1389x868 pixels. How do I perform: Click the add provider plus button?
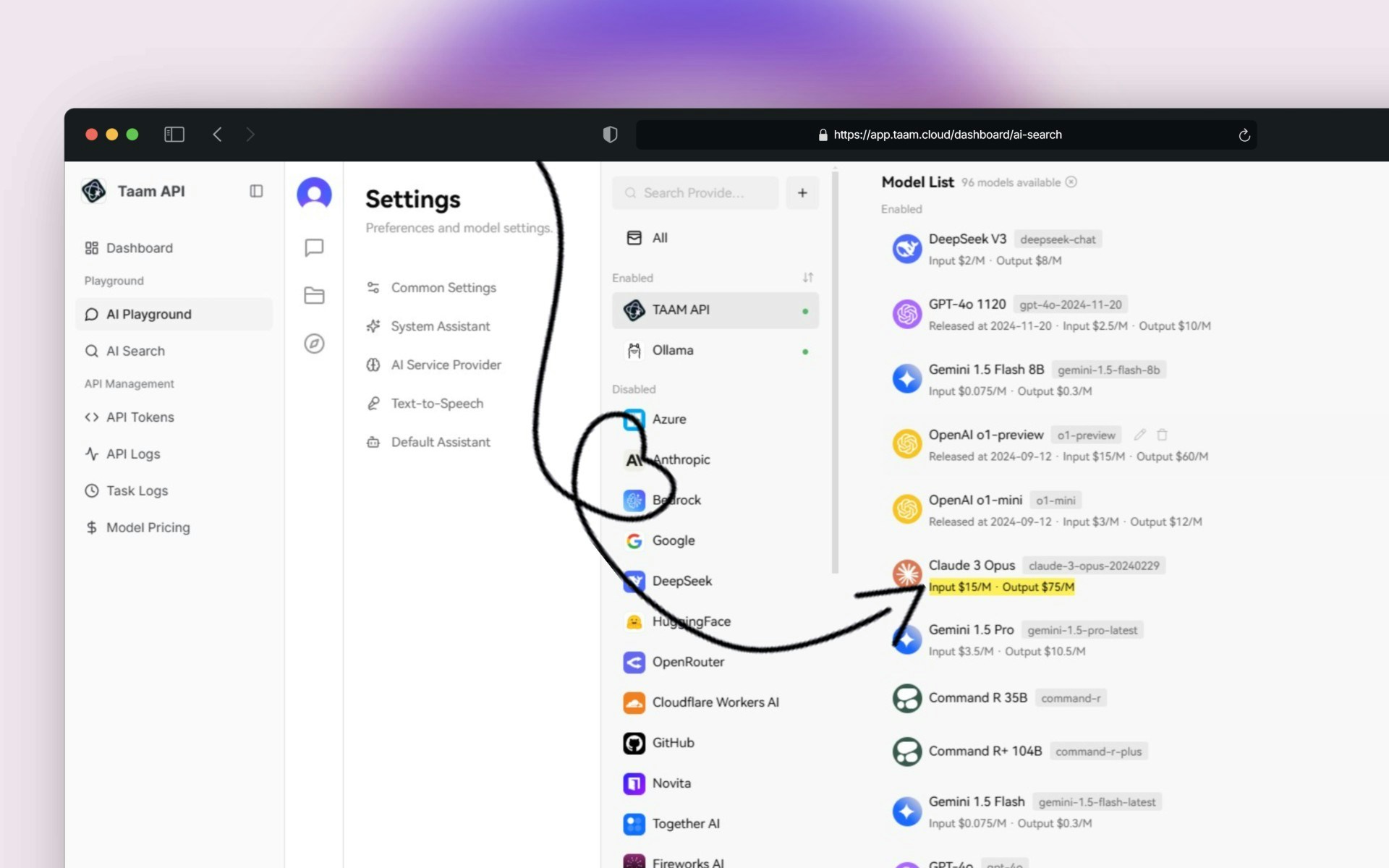pos(802,193)
